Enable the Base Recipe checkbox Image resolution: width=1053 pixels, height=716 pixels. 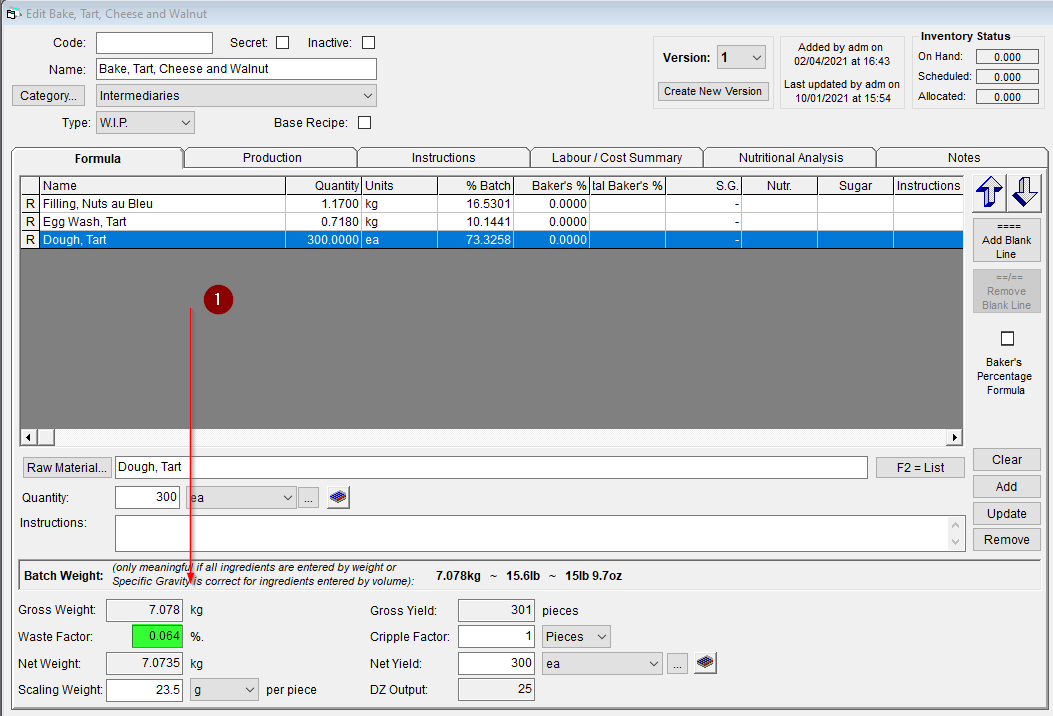pyautogui.click(x=365, y=123)
